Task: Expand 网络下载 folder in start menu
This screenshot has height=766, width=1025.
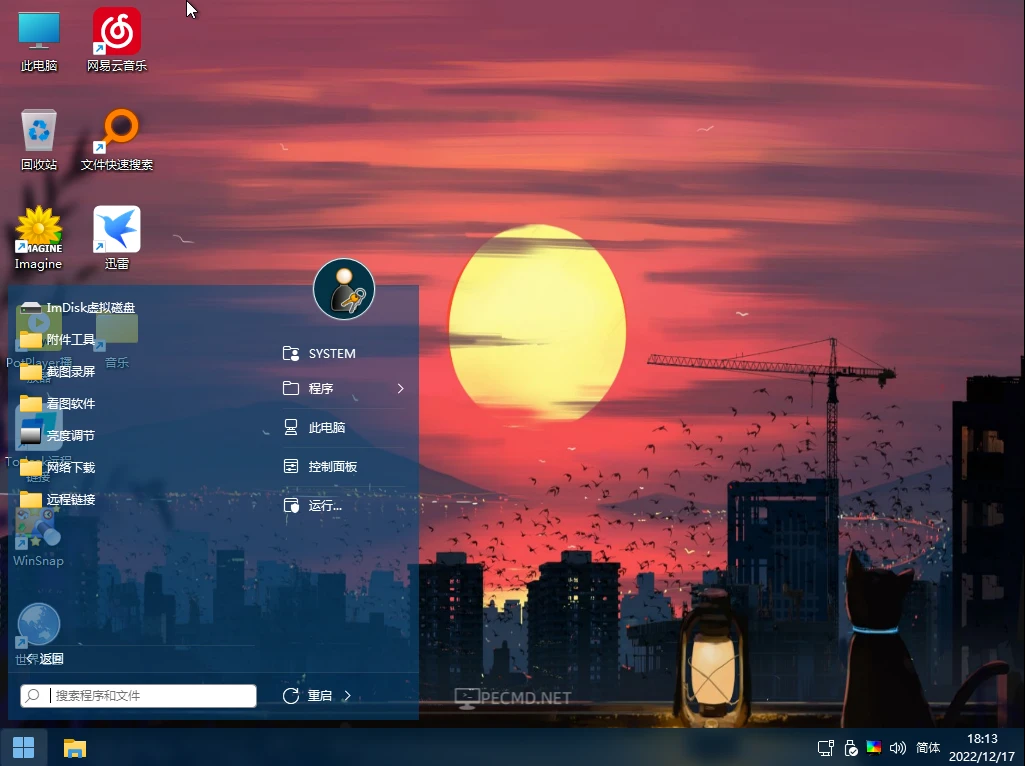Action: pos(58,467)
